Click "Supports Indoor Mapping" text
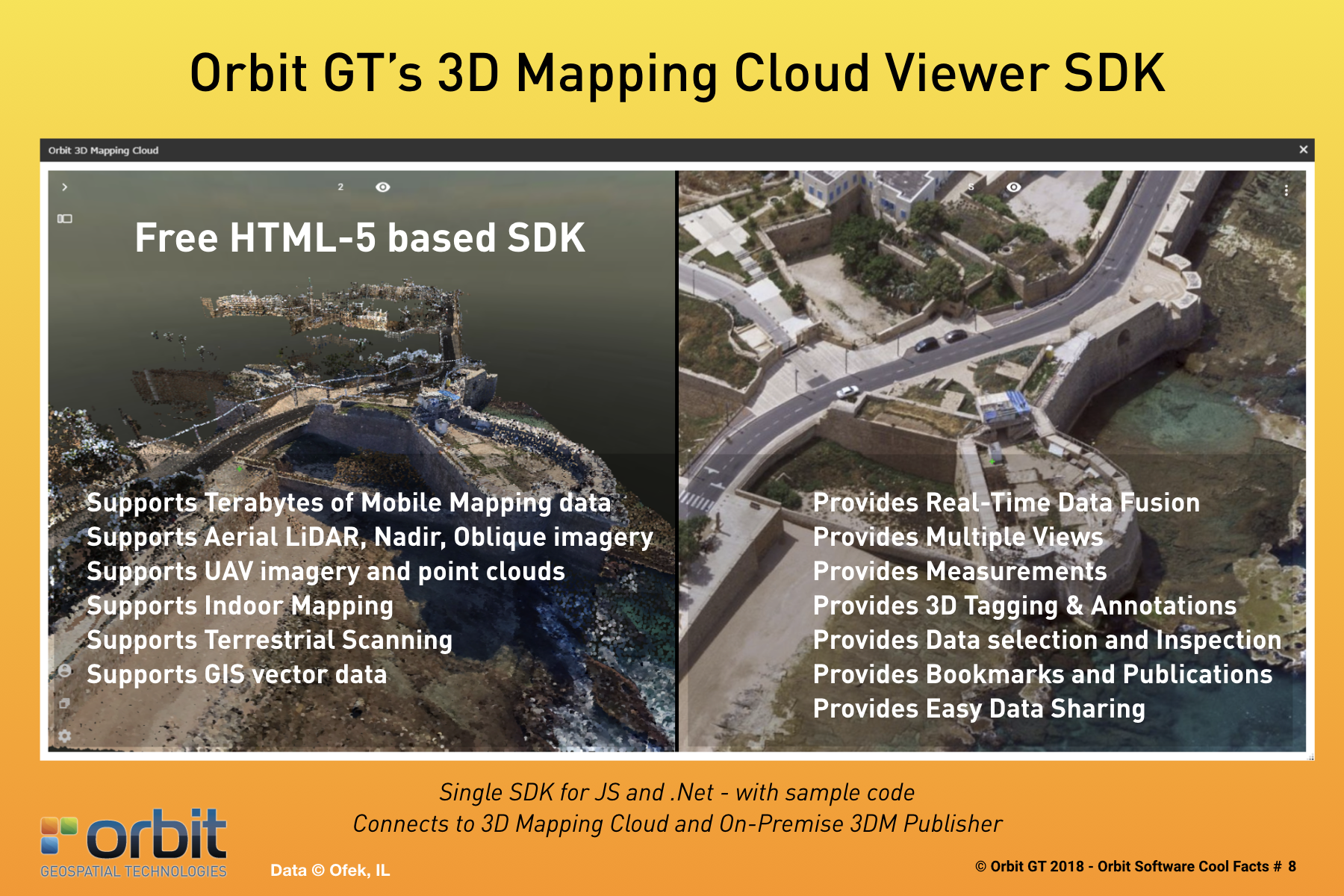Screen dimensions: 1344x896 240,606
